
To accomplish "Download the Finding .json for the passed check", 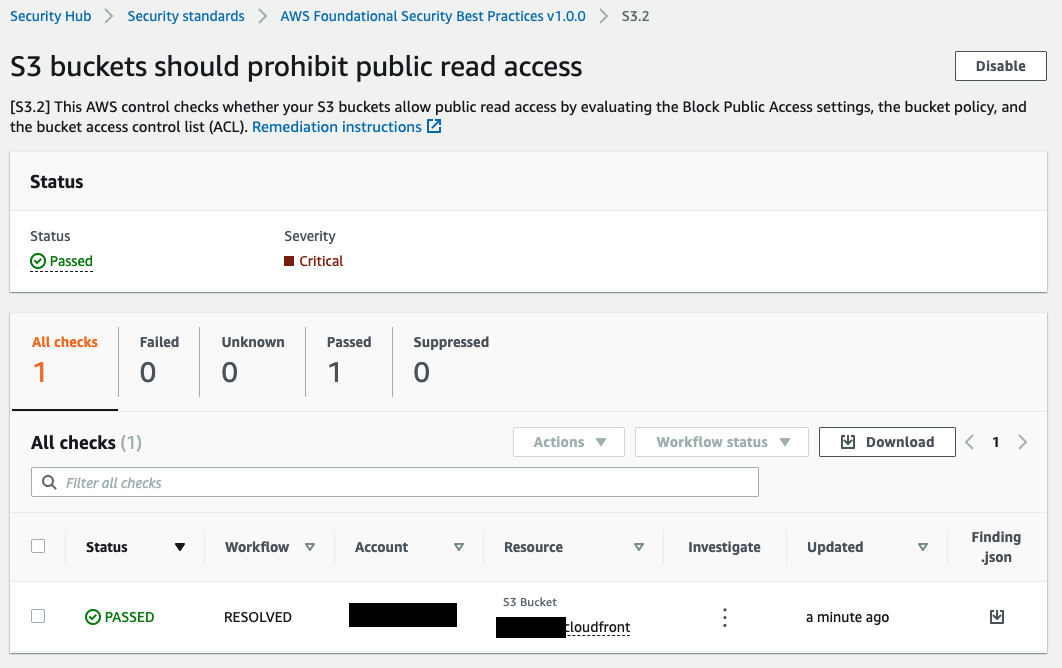I will [x=996, y=617].
